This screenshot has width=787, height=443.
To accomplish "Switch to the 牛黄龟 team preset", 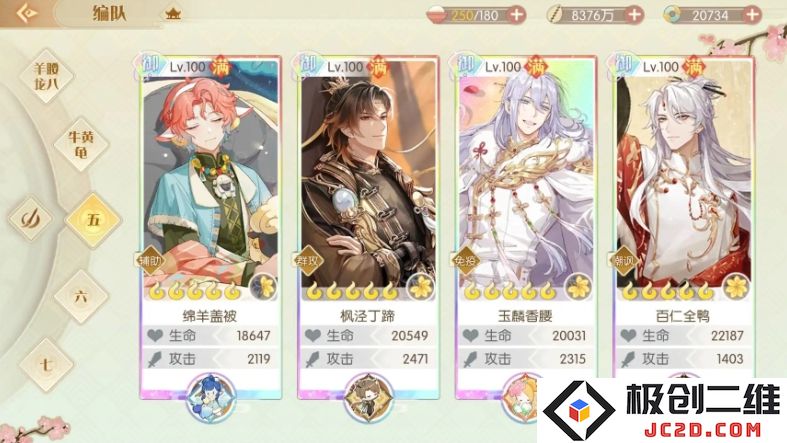I will click(81, 144).
